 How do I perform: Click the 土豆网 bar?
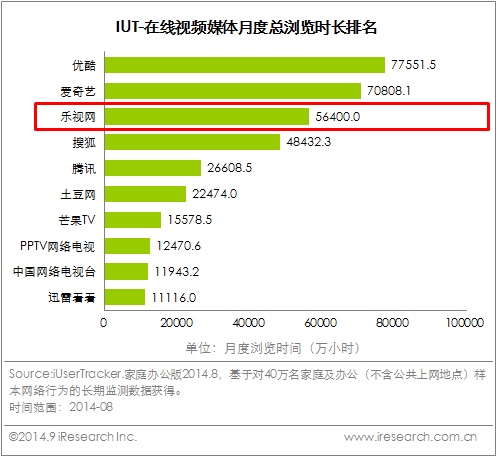[145, 194]
